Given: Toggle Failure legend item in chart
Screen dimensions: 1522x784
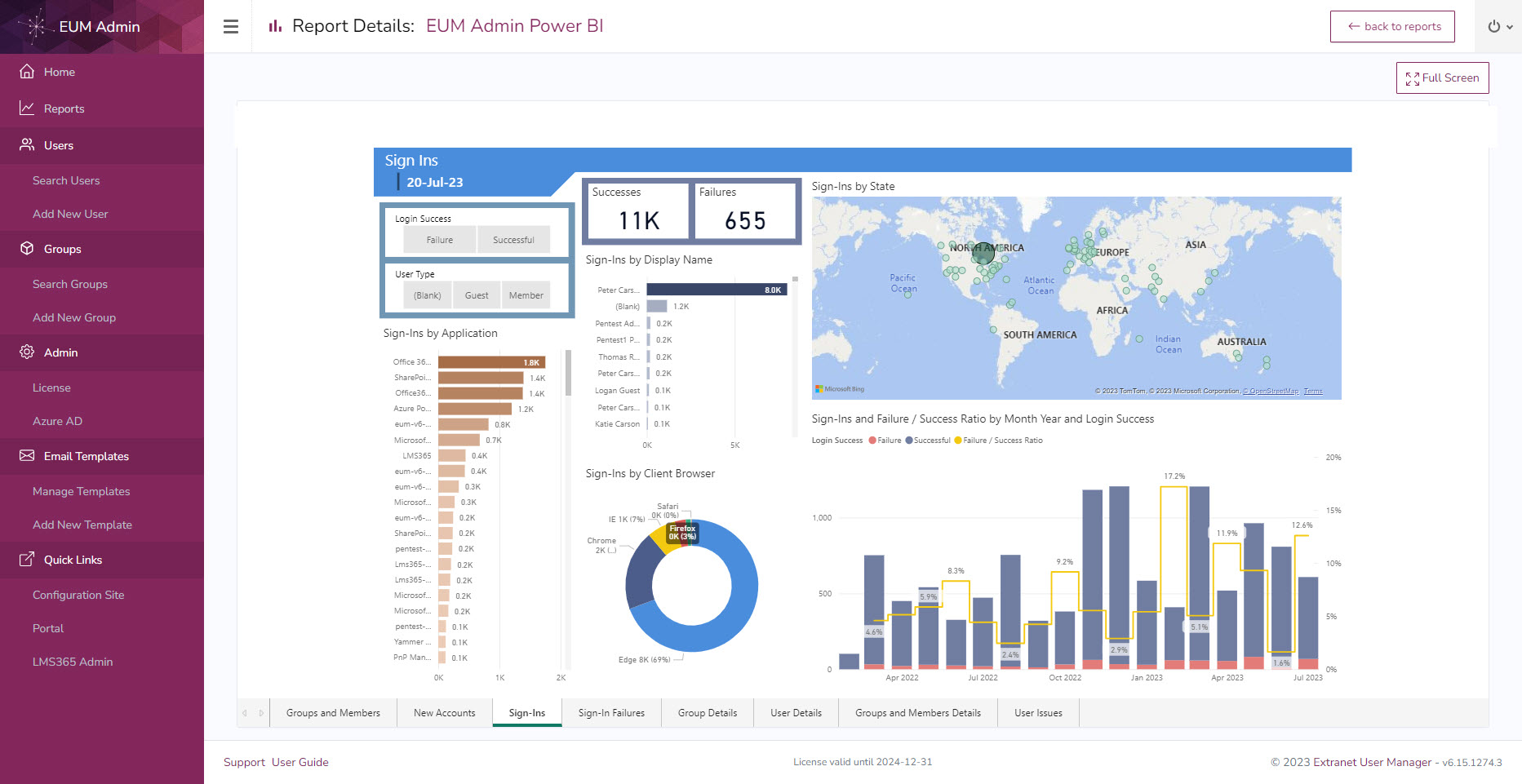Looking at the screenshot, I should click(885, 441).
